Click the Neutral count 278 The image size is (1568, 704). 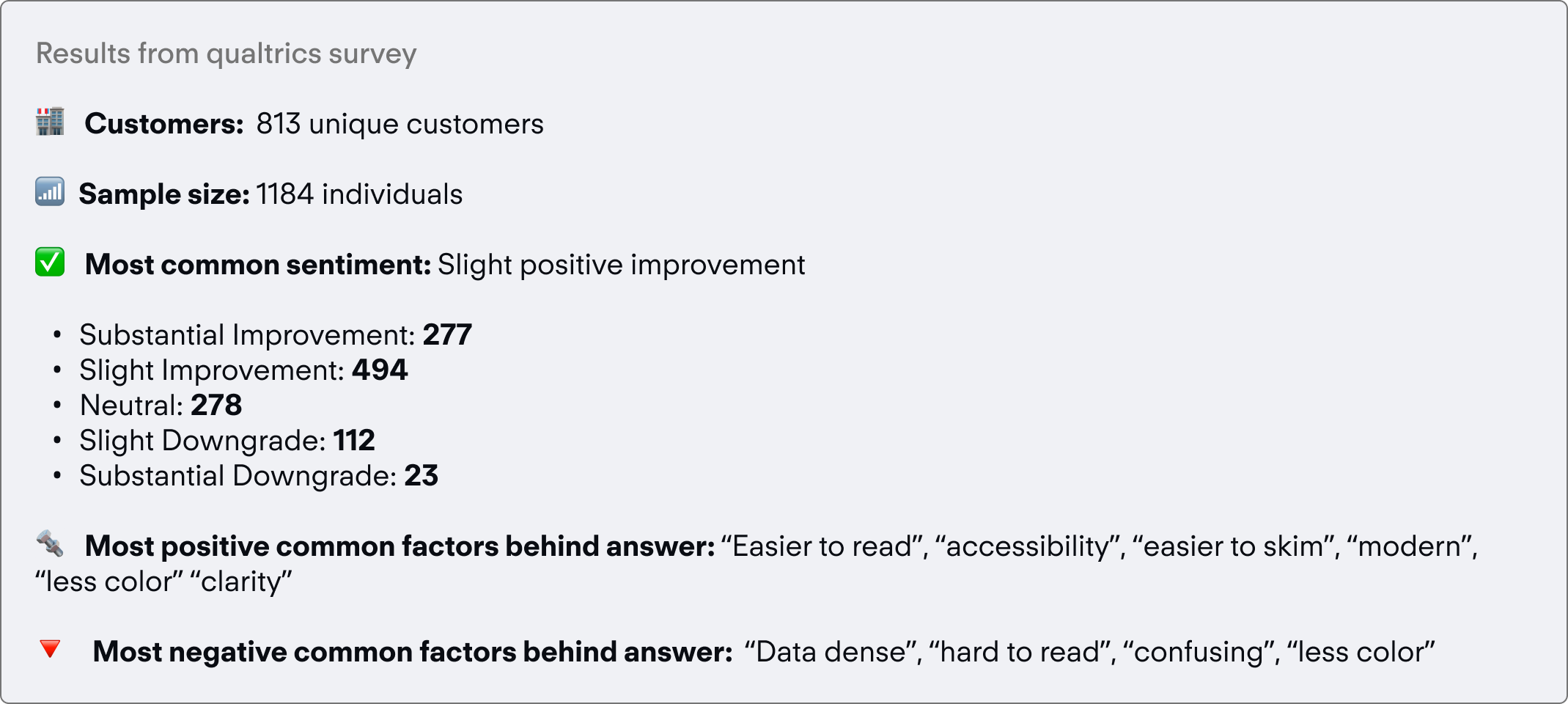coord(216,406)
